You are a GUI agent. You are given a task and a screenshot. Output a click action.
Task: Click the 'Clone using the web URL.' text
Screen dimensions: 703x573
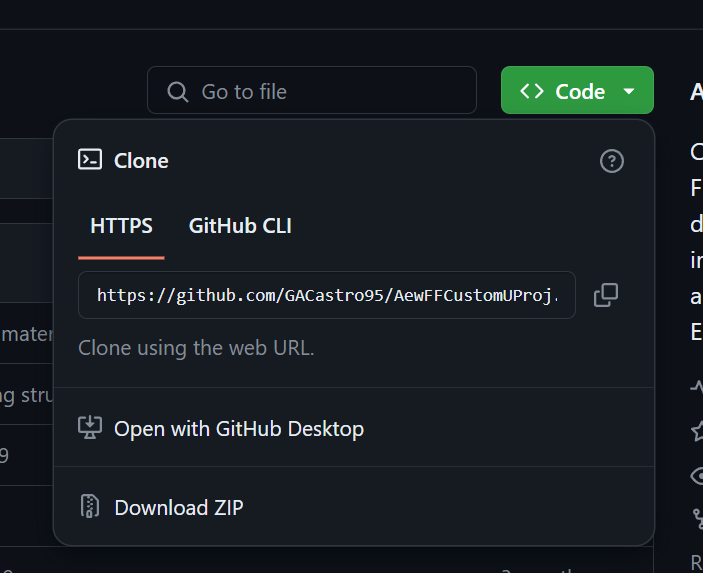pos(196,348)
